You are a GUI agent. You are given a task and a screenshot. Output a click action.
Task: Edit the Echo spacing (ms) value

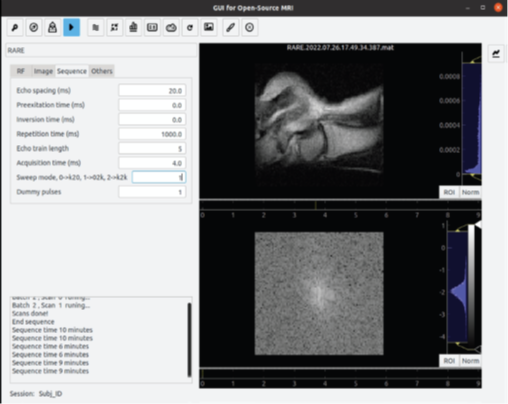point(152,91)
